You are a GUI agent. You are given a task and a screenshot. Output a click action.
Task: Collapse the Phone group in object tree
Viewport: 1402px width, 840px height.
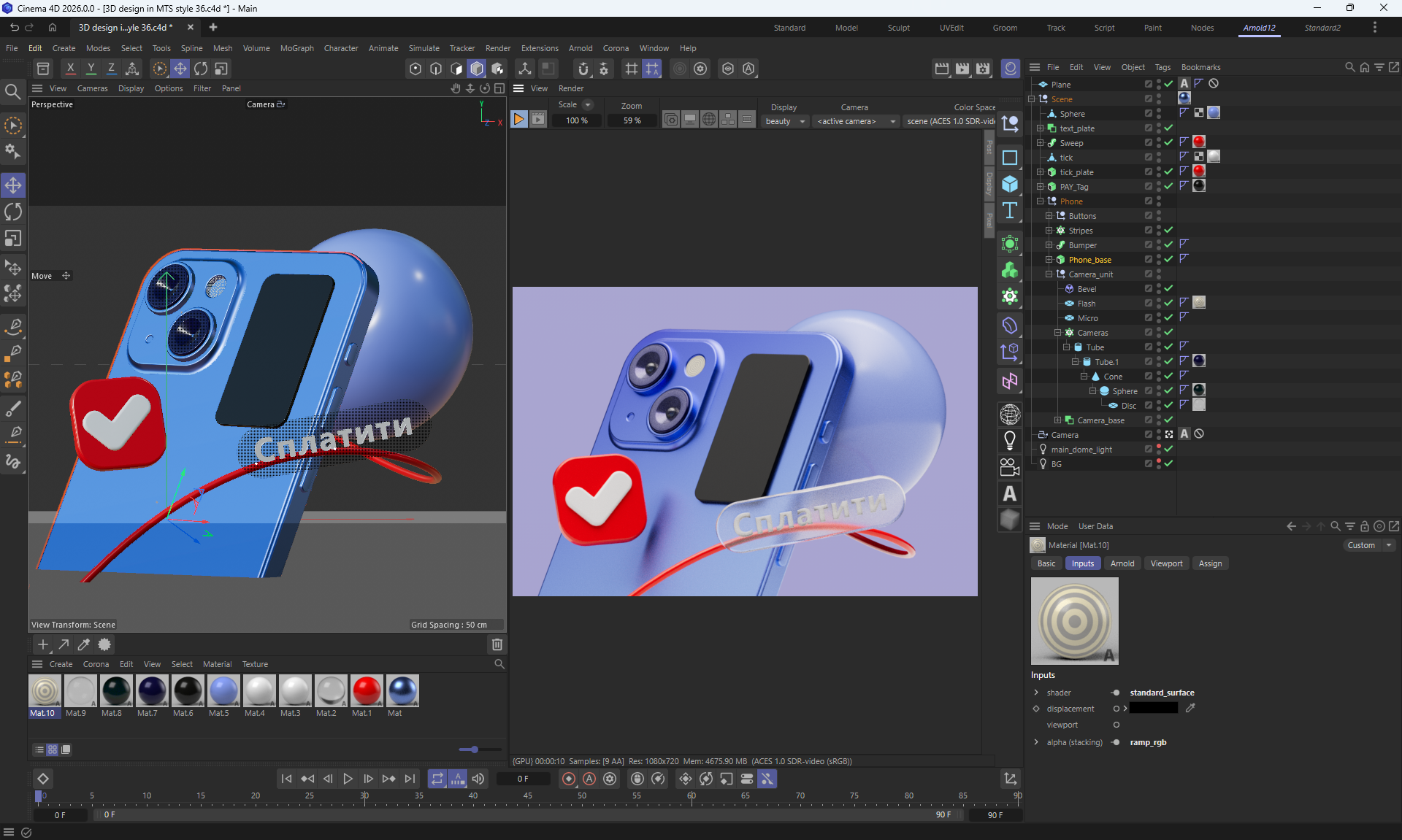pos(1041,201)
